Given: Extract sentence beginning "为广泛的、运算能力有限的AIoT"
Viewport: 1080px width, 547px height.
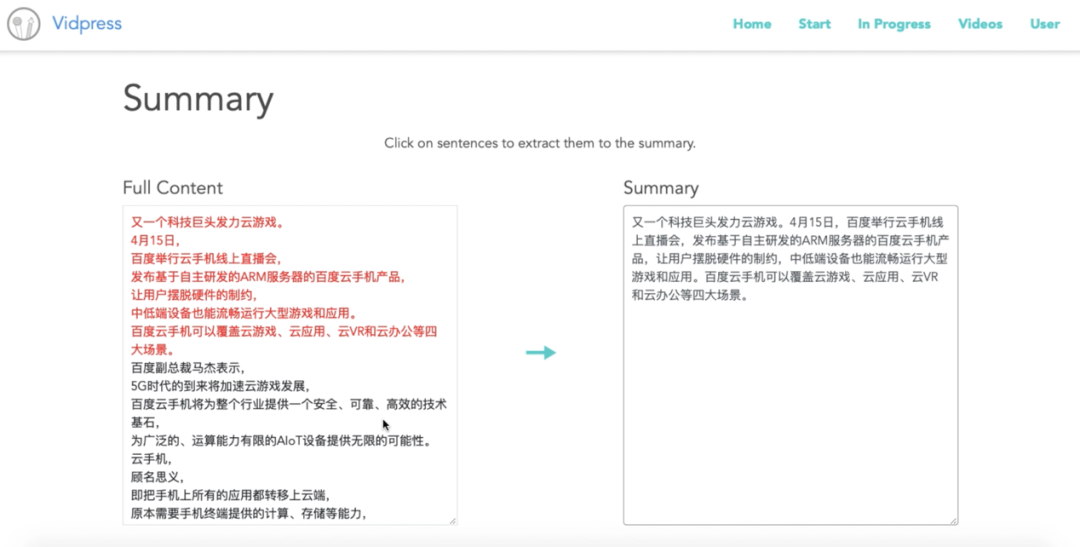Looking at the screenshot, I should click(x=282, y=441).
